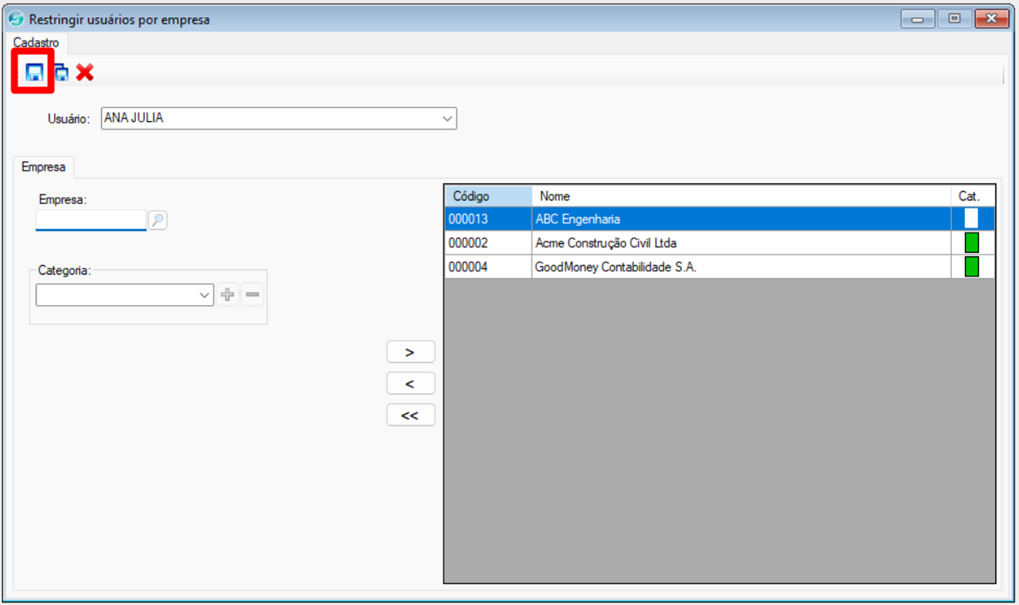Search for a company with the magnifier icon
Viewport: 1019px width, 605px height.
(x=157, y=220)
